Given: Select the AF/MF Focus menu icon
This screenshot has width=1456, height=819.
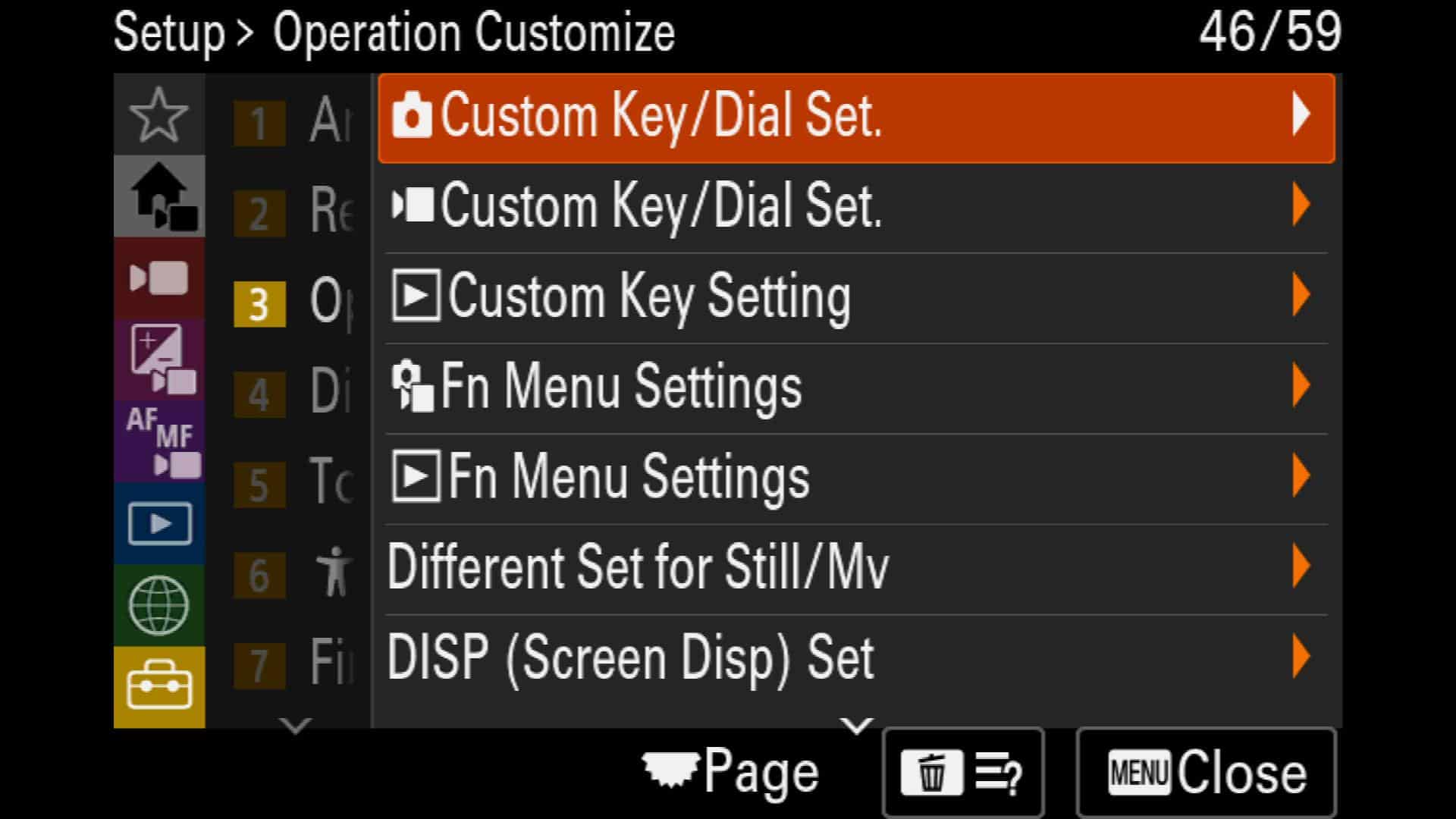Looking at the screenshot, I should point(159,442).
